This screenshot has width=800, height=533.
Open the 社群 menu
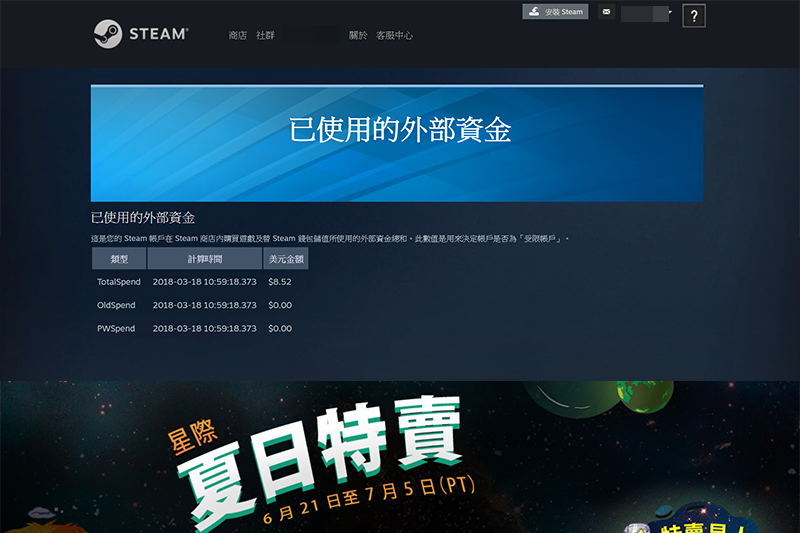coord(265,35)
